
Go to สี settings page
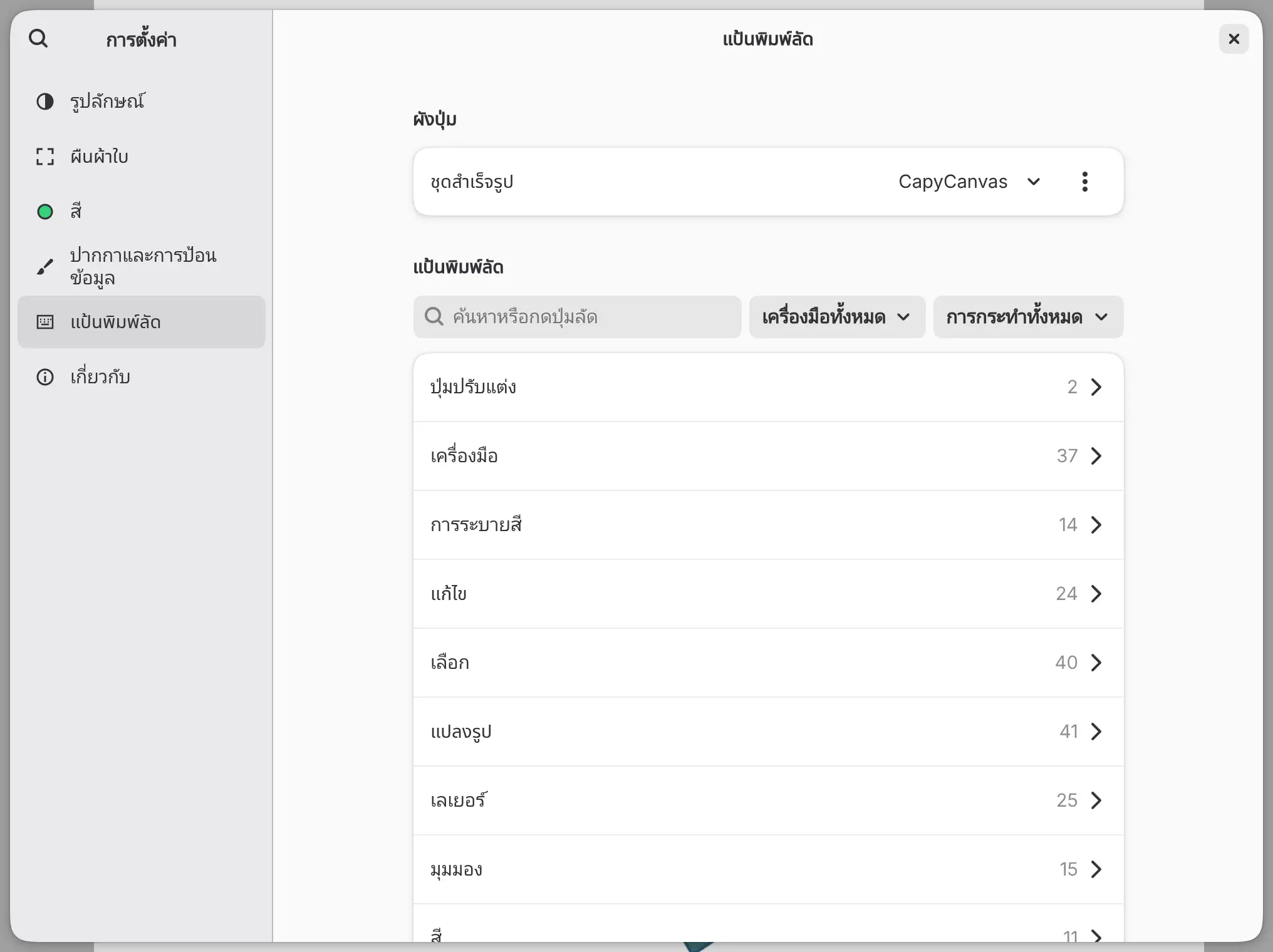[x=142, y=212]
